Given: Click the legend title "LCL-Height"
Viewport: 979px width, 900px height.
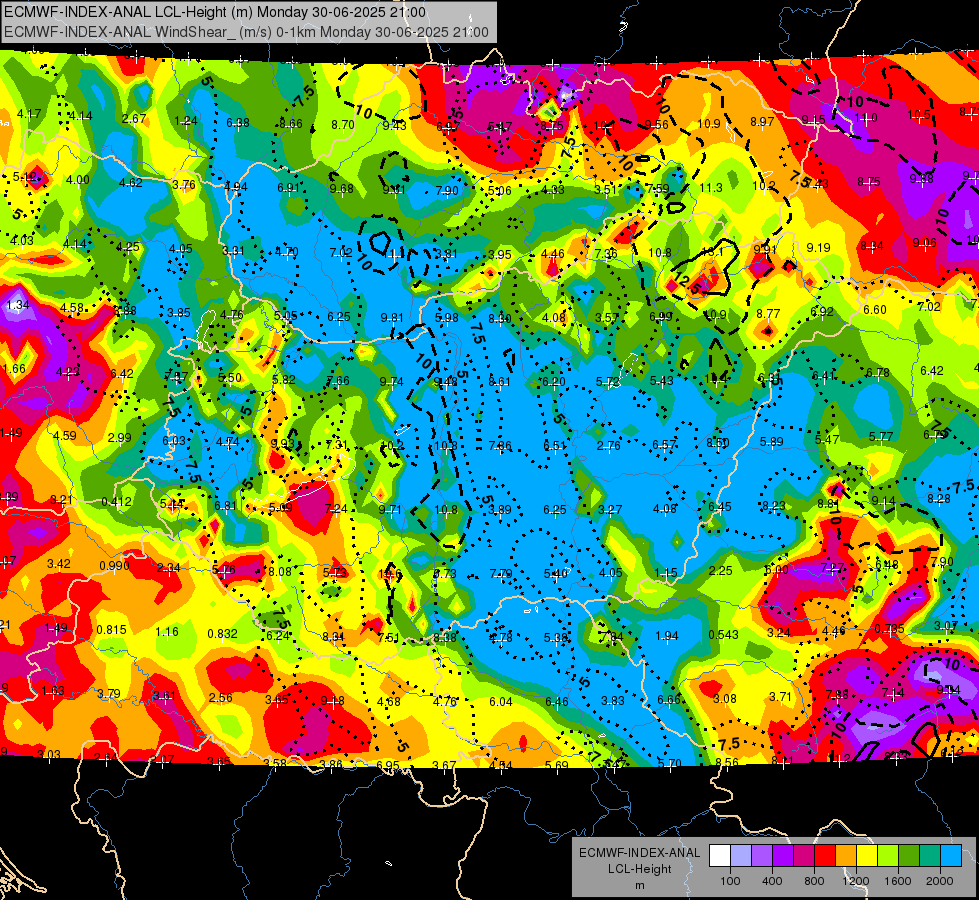Looking at the screenshot, I should point(639,869).
